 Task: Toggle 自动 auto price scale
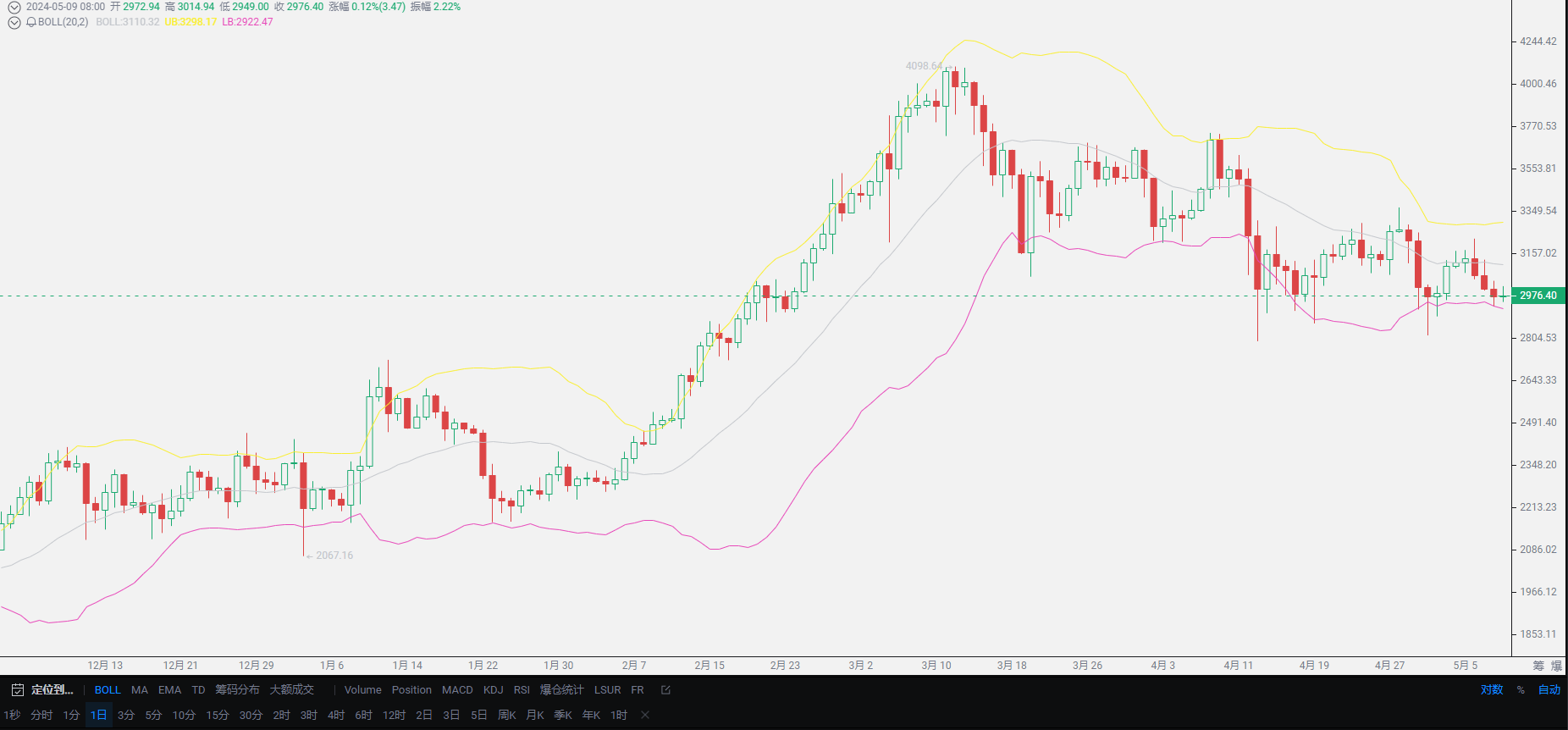(1549, 690)
